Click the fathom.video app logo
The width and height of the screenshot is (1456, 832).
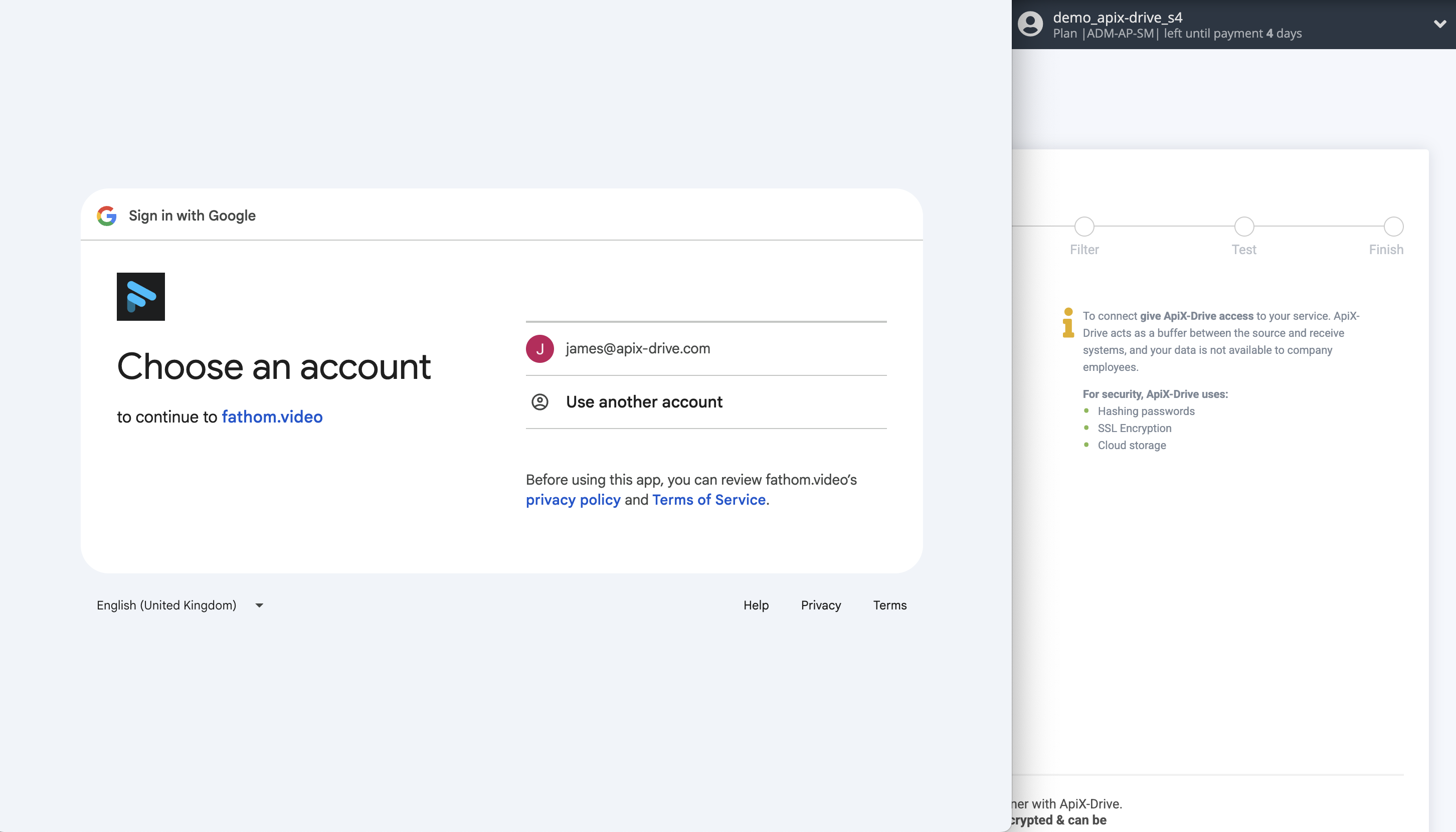click(x=140, y=296)
